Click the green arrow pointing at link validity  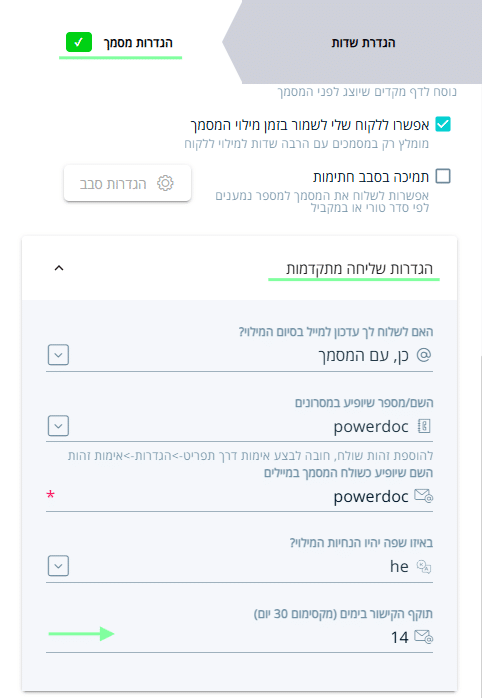click(81, 633)
